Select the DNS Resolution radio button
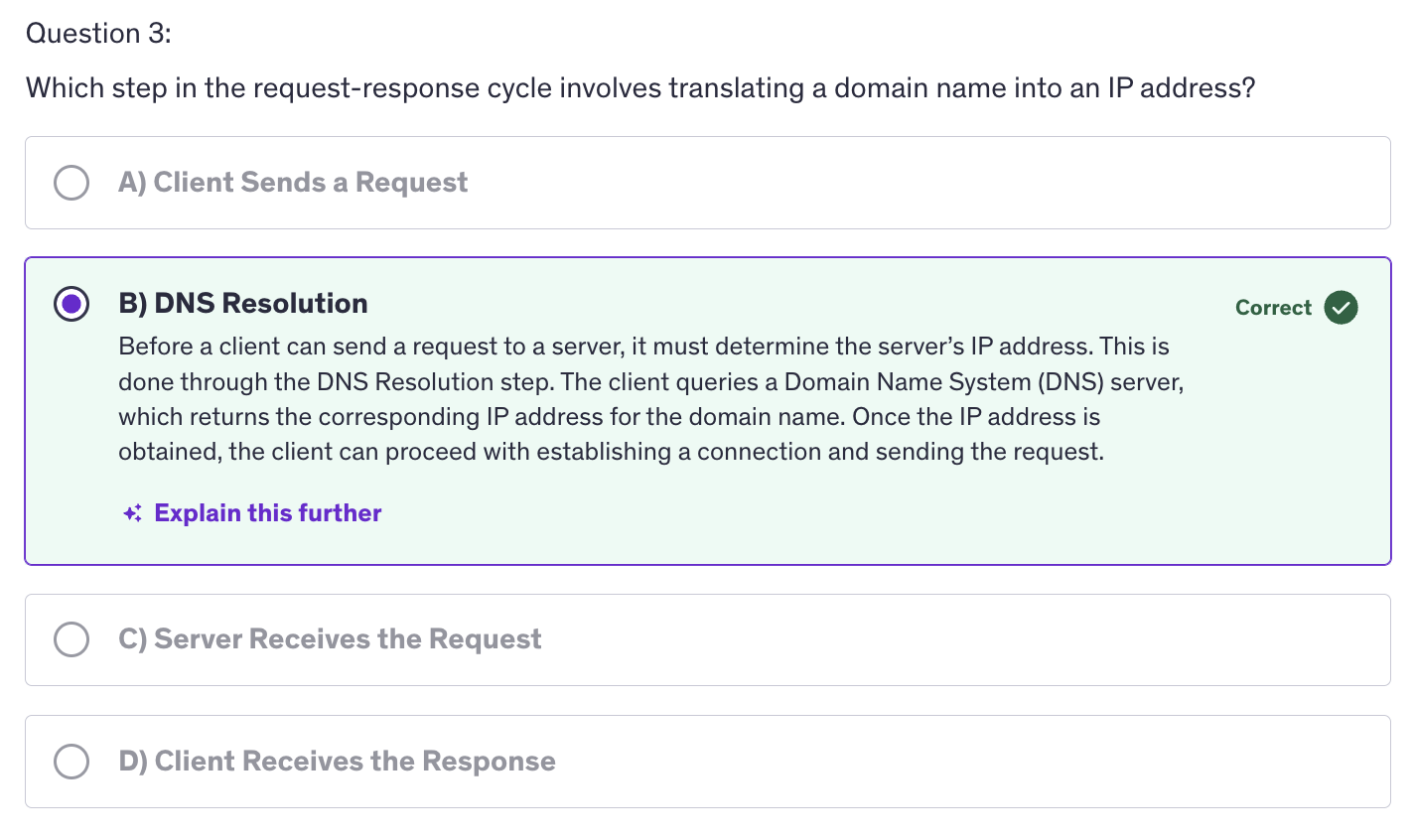 click(71, 304)
